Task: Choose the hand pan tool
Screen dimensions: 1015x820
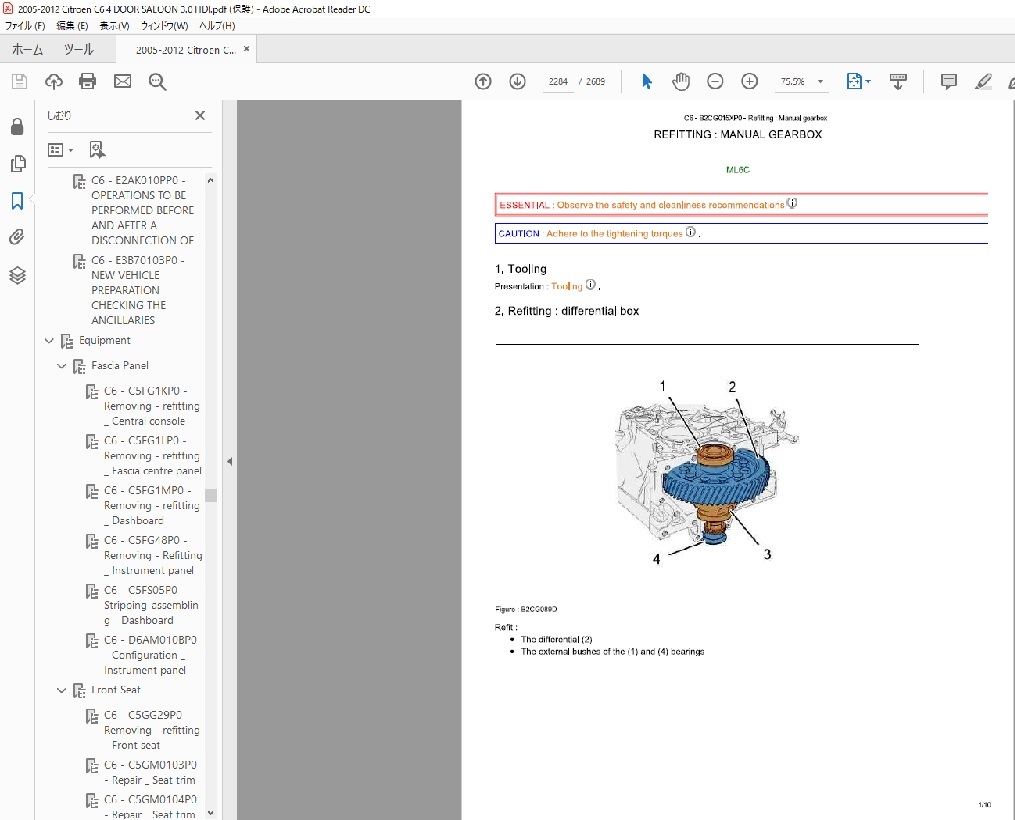Action: pos(681,81)
